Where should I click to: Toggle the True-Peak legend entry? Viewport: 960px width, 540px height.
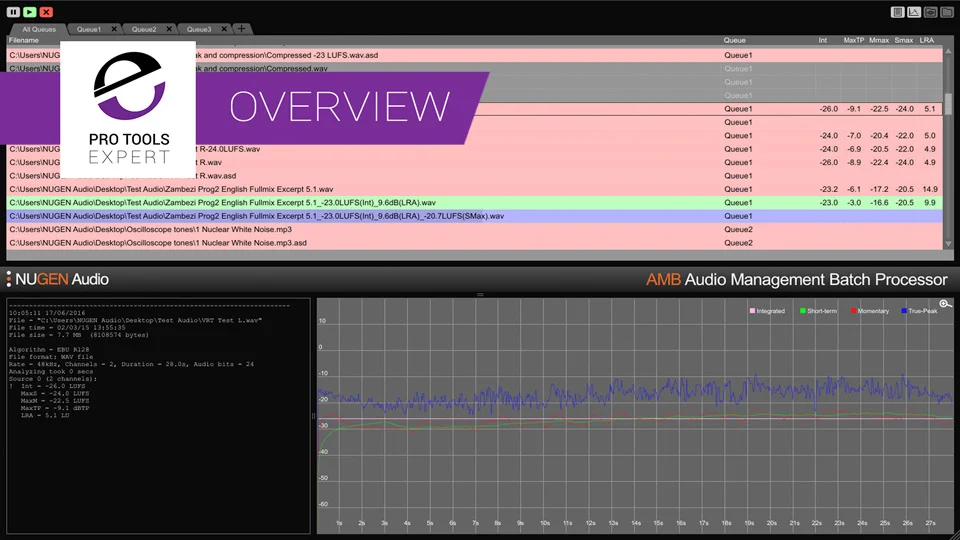click(919, 311)
